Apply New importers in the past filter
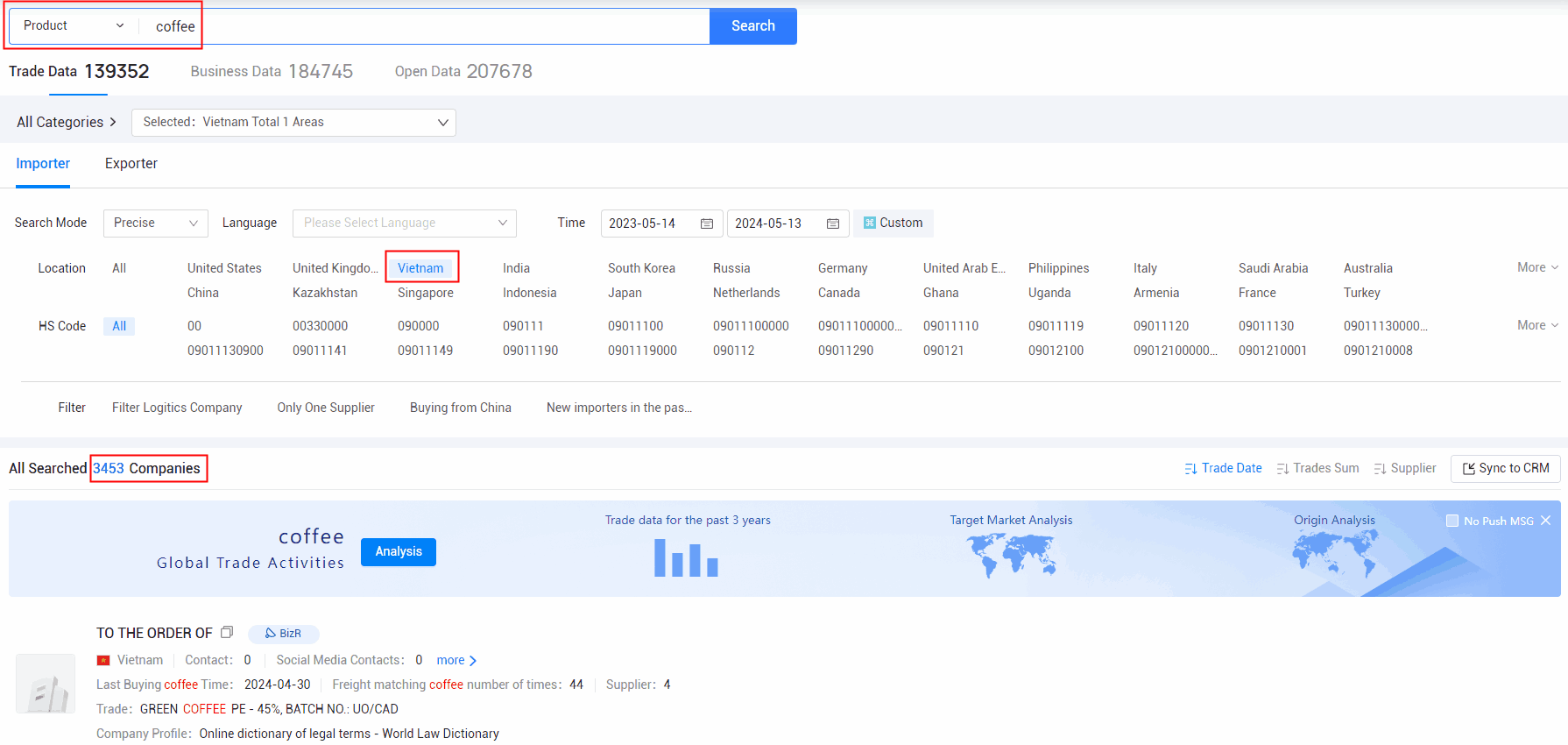 619,408
